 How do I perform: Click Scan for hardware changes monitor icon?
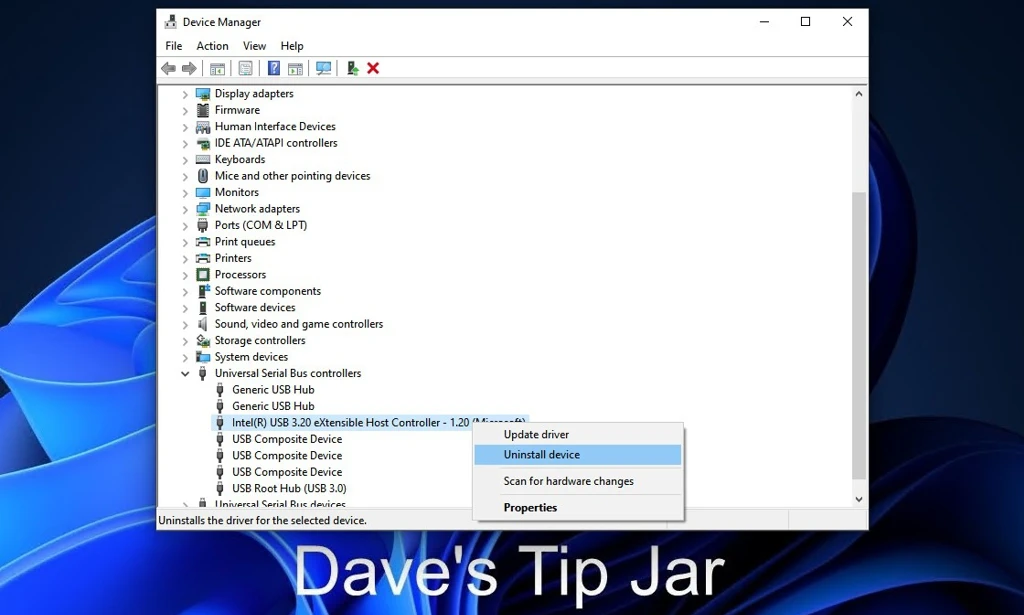pyautogui.click(x=323, y=68)
